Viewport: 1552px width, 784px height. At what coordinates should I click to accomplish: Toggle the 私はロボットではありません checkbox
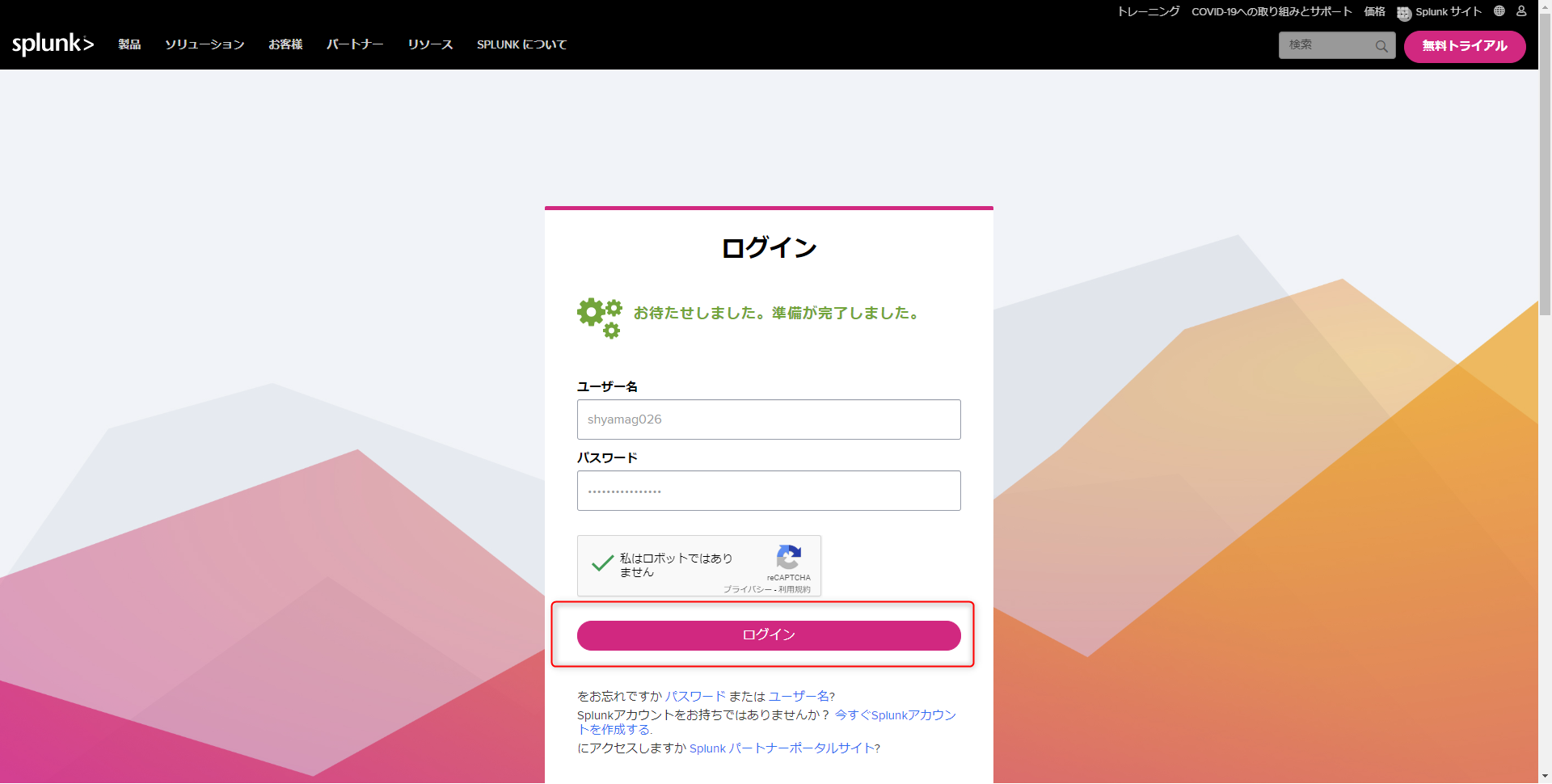click(x=603, y=563)
